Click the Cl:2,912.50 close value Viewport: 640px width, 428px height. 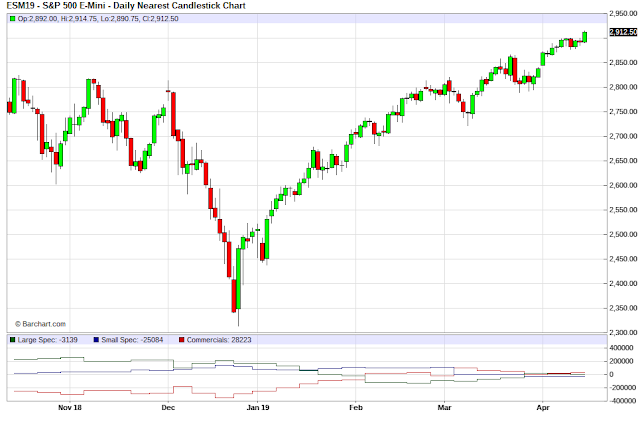coord(160,19)
